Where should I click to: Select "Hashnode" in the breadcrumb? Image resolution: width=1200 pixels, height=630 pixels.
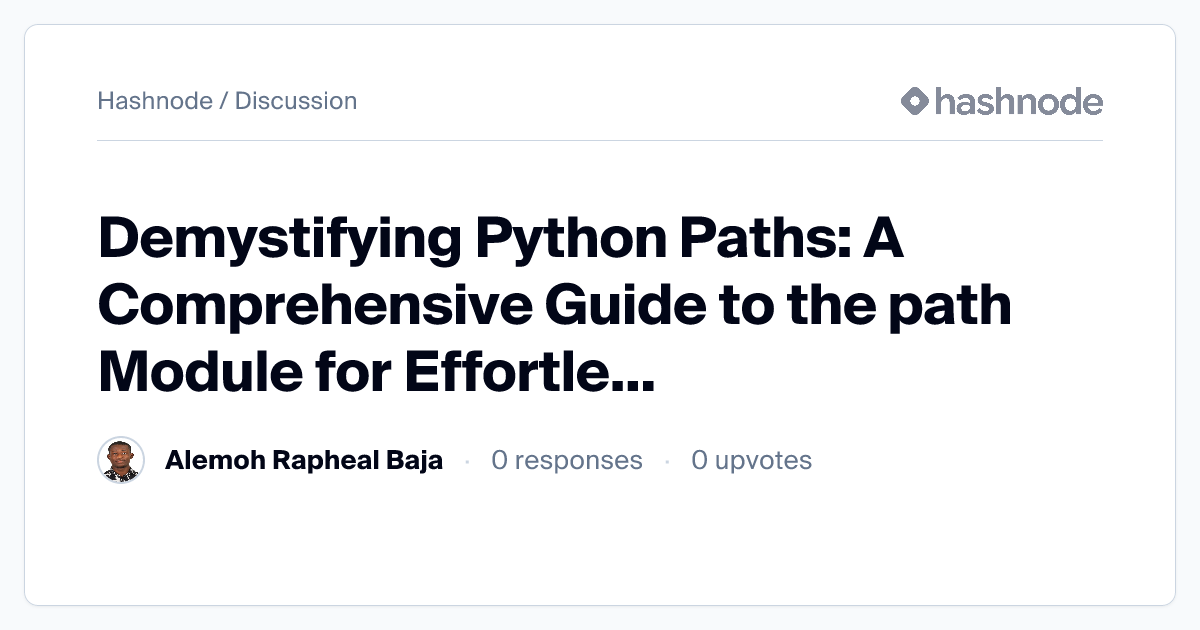[x=155, y=101]
